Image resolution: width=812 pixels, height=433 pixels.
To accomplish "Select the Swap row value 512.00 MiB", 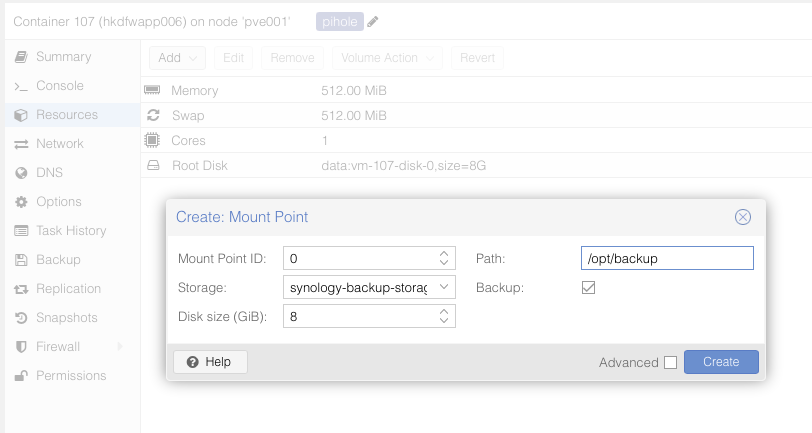I will (354, 116).
